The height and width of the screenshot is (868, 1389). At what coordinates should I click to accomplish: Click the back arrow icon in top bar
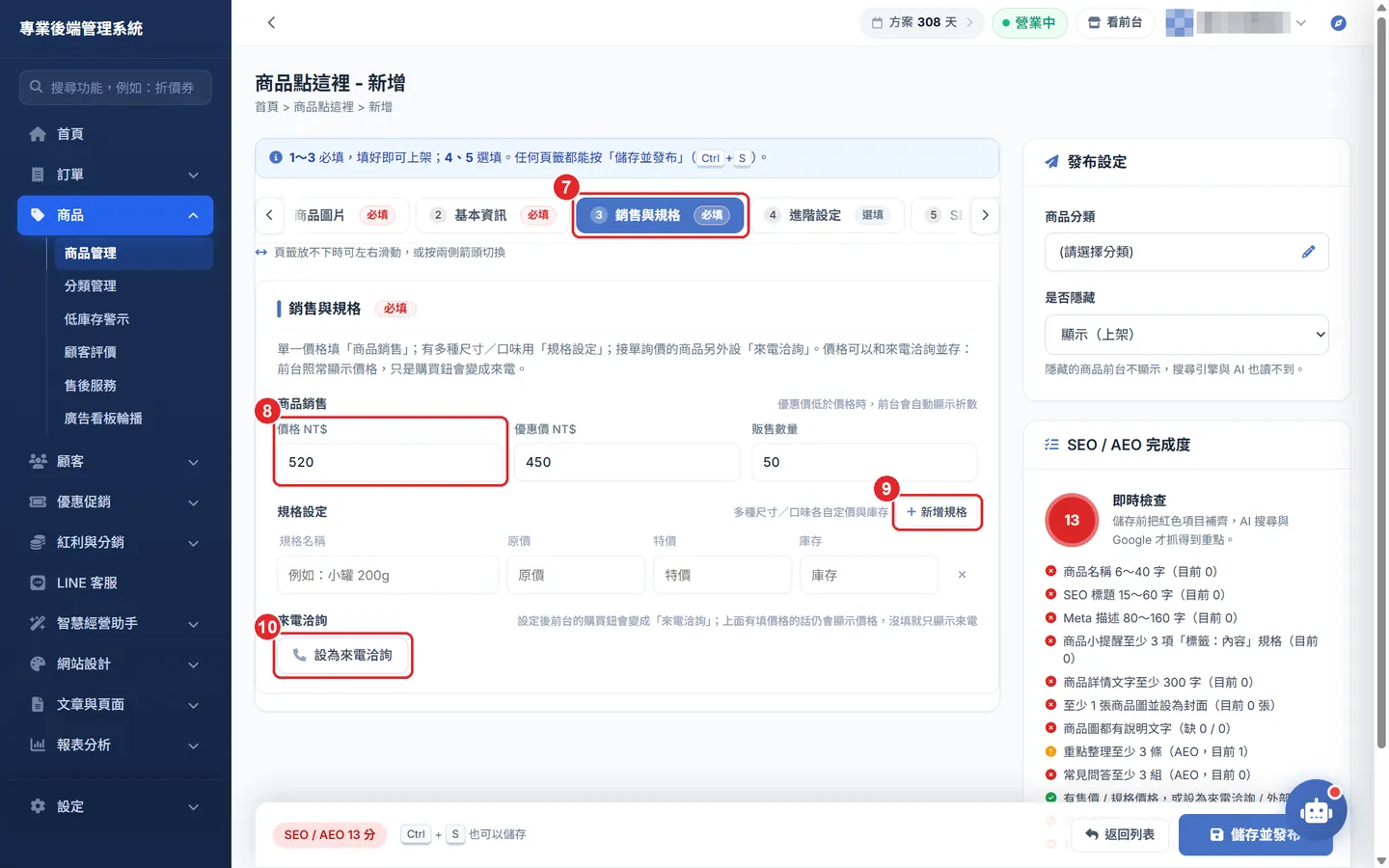(271, 22)
